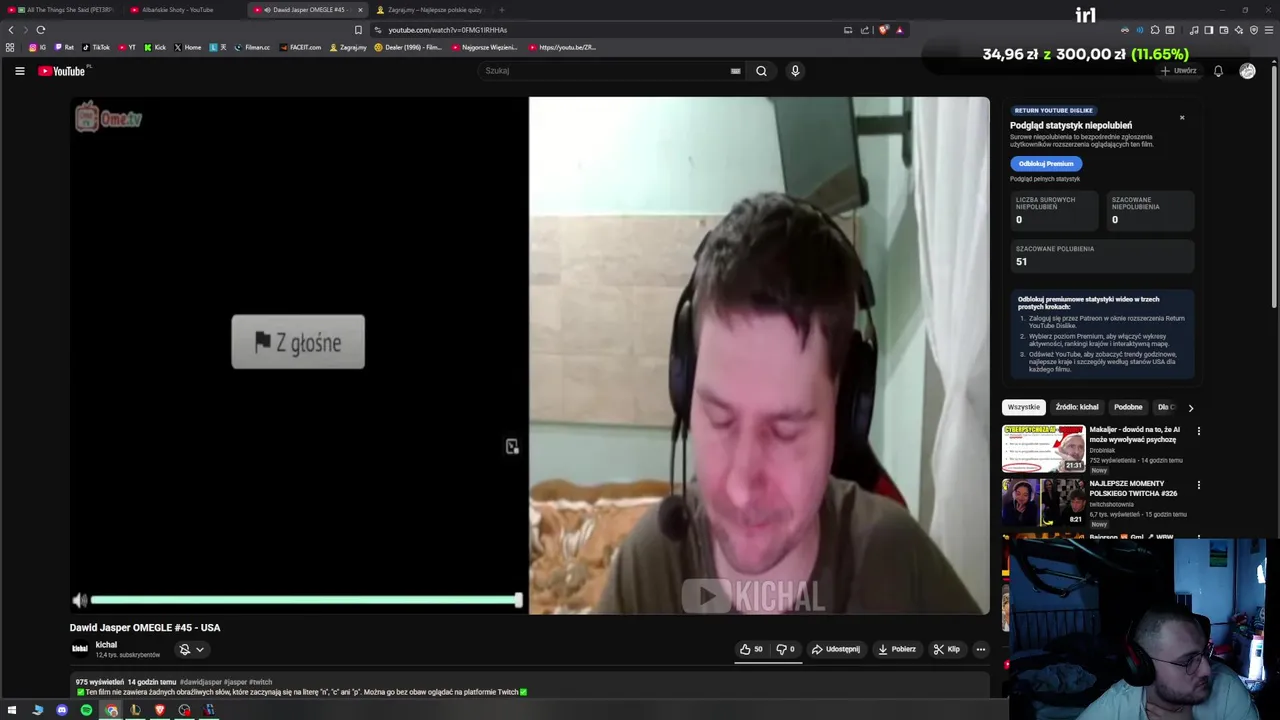Open the Dealer (1996) bookmark

pos(408,47)
